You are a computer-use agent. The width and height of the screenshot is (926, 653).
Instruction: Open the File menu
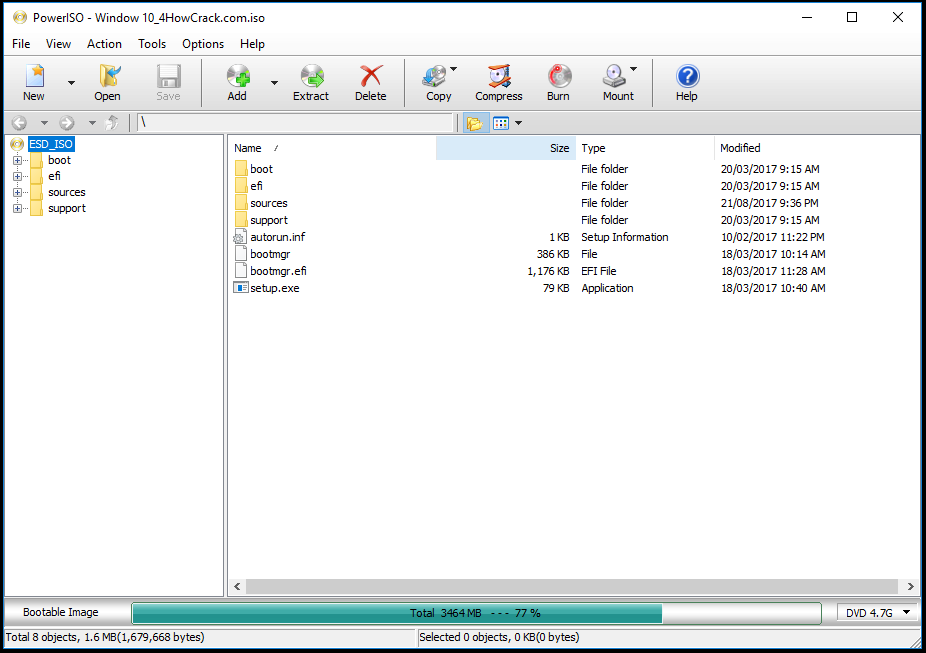(21, 44)
